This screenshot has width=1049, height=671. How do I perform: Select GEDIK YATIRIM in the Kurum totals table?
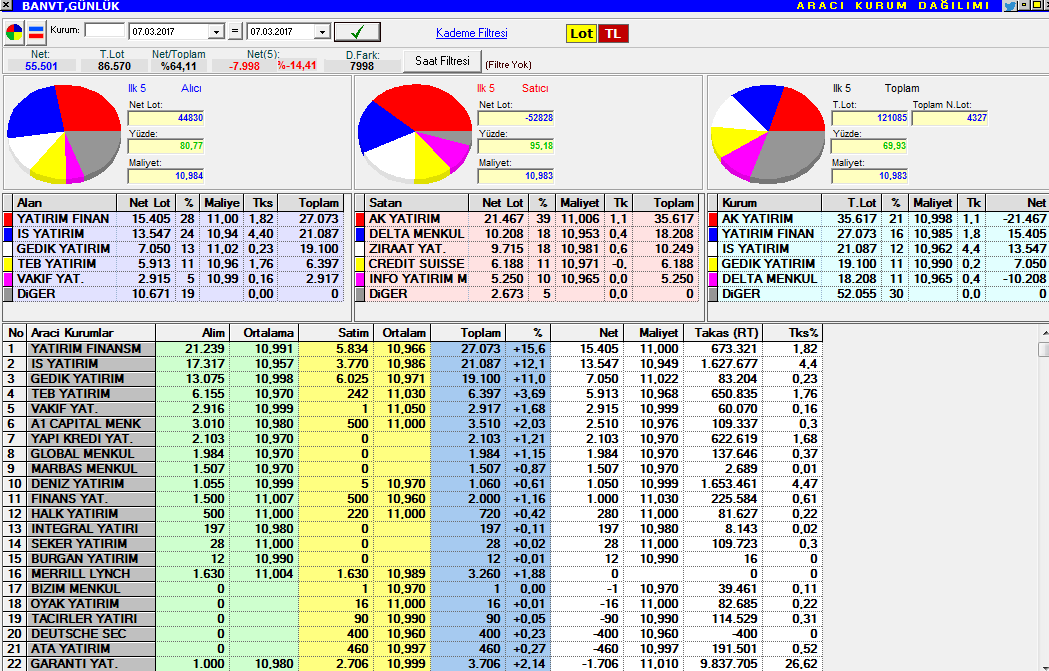tap(878, 264)
